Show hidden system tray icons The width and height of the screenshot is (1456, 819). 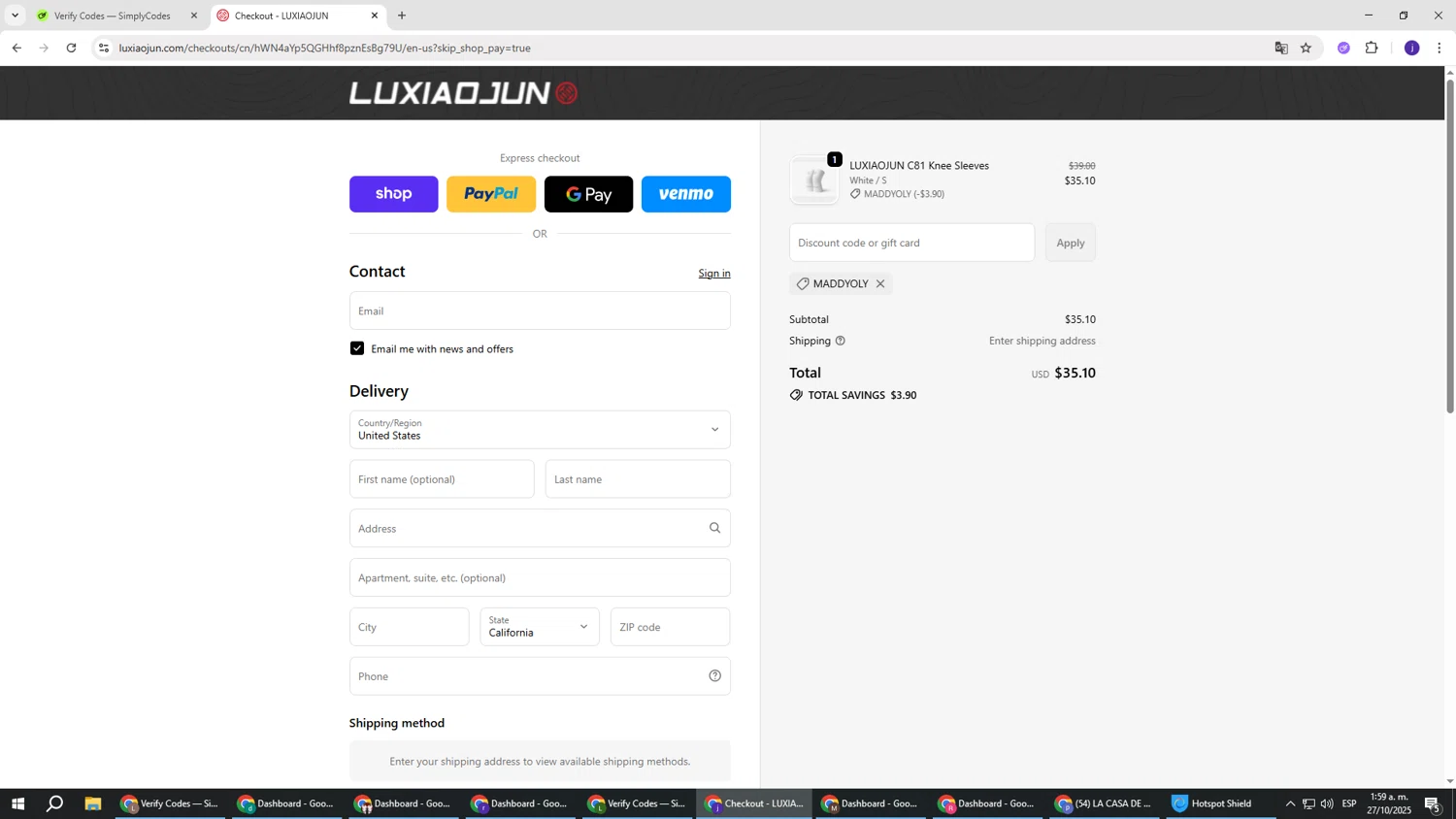point(1290,803)
